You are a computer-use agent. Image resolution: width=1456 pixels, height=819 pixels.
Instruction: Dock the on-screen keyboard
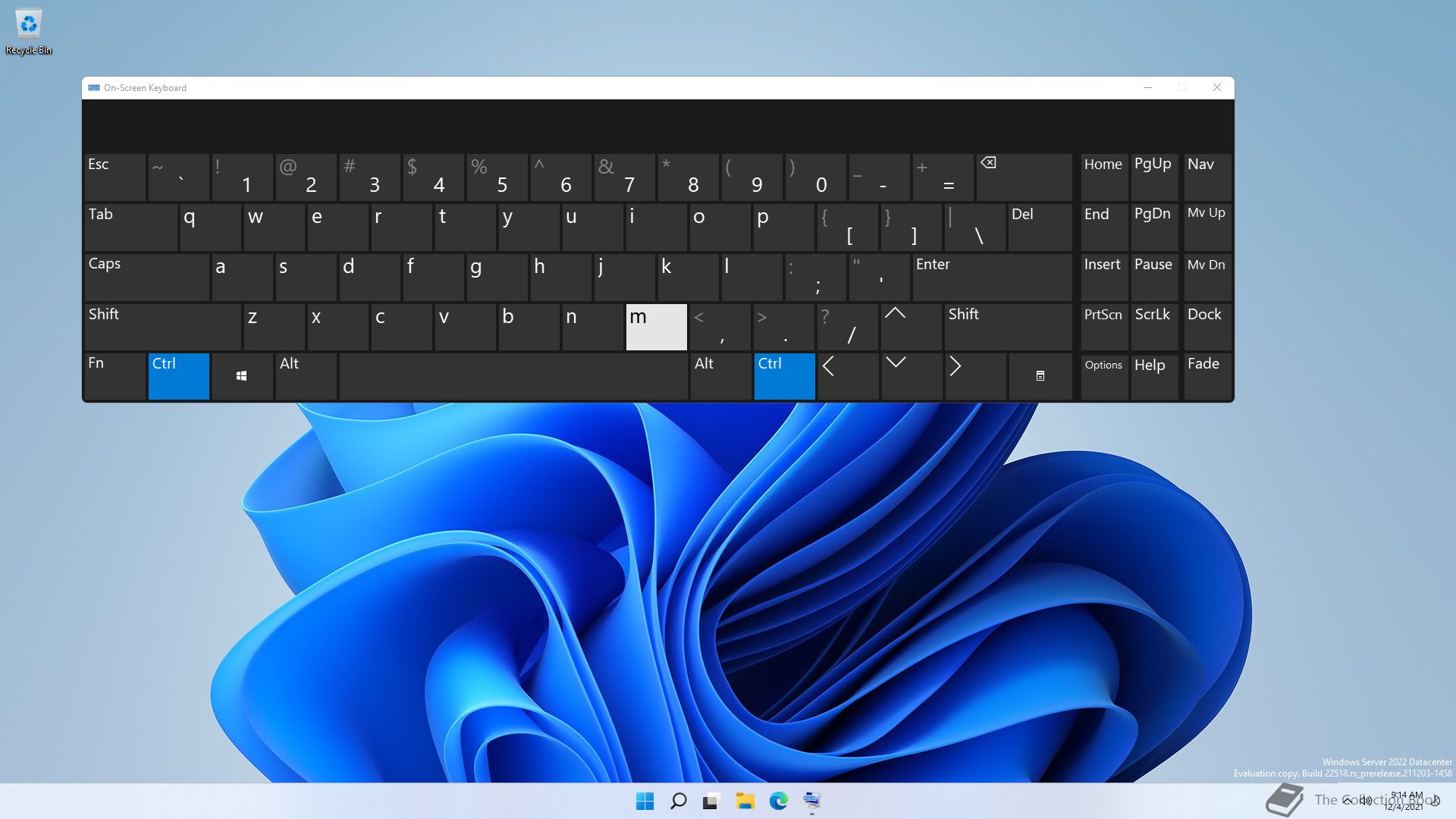1207,326
